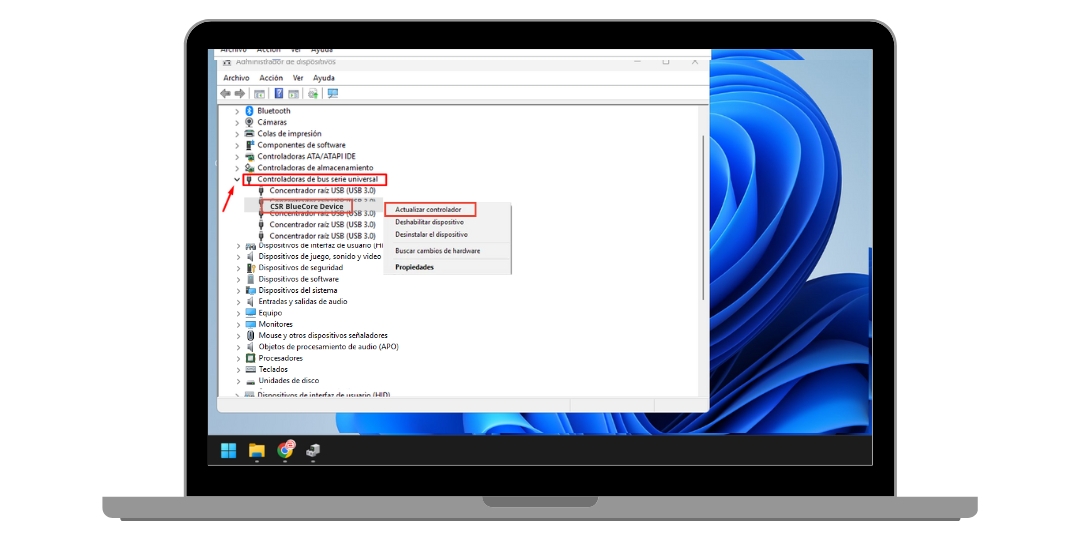Expand the Cámaras category
The width and height of the screenshot is (1080, 540).
pyautogui.click(x=237, y=122)
